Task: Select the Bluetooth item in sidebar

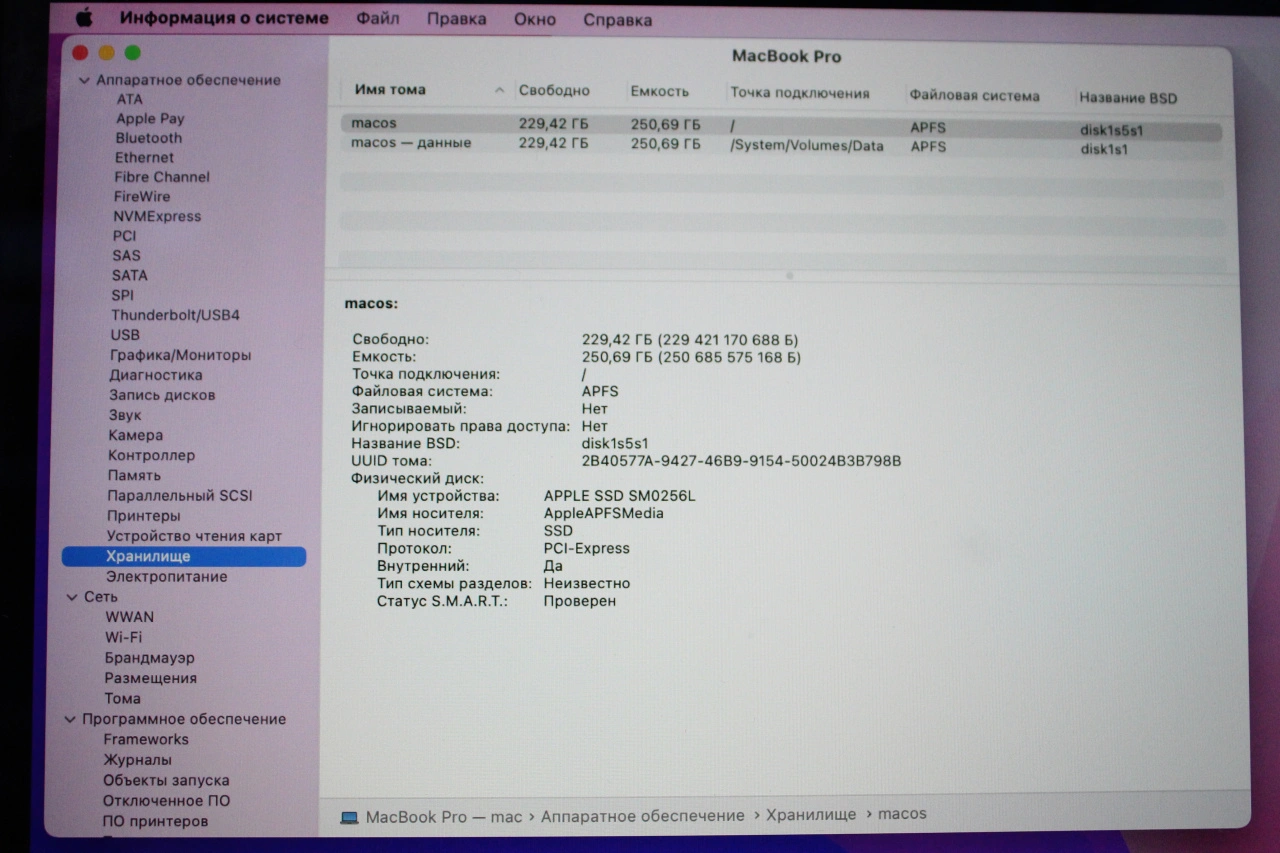Action: 148,138
